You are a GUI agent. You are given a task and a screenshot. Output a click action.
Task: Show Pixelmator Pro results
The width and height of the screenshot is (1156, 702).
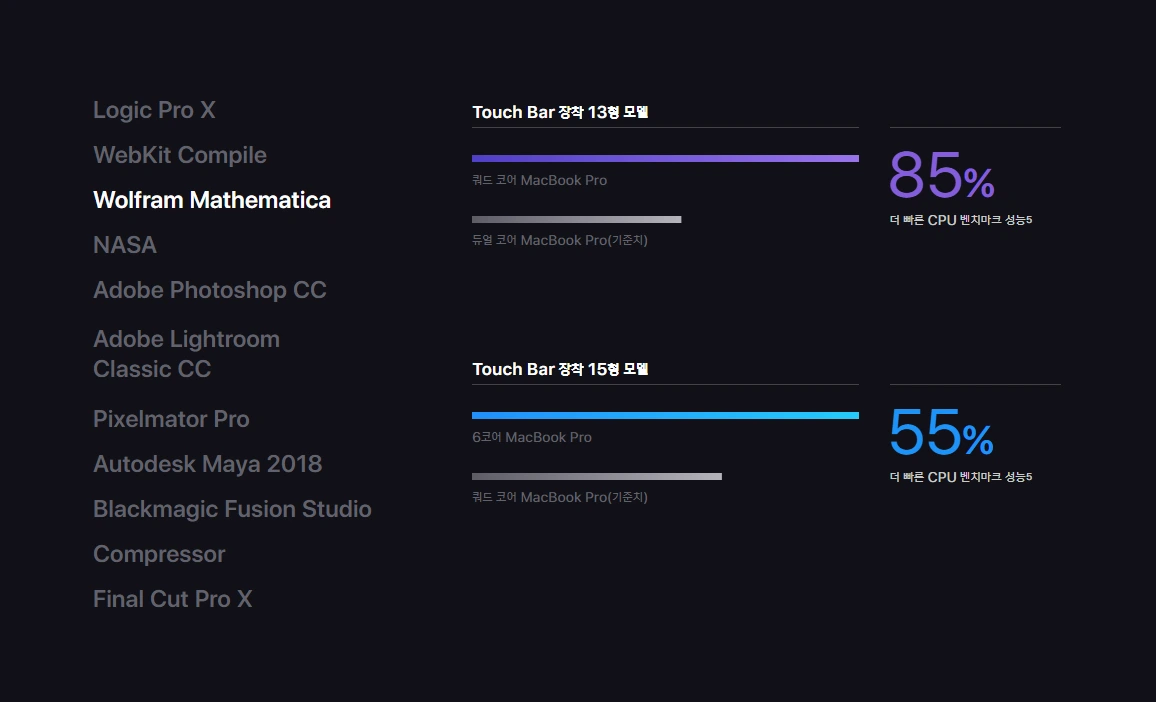(171, 419)
